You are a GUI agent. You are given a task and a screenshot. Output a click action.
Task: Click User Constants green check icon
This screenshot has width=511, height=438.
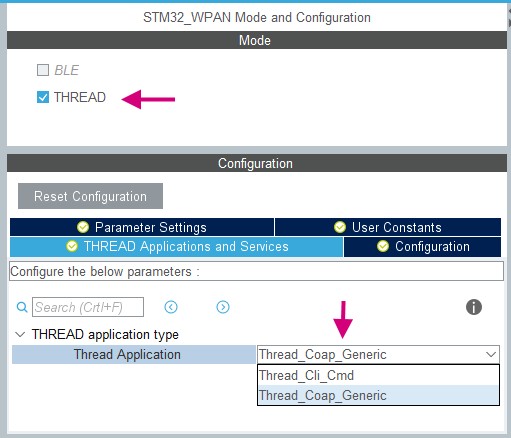pyautogui.click(x=340, y=227)
